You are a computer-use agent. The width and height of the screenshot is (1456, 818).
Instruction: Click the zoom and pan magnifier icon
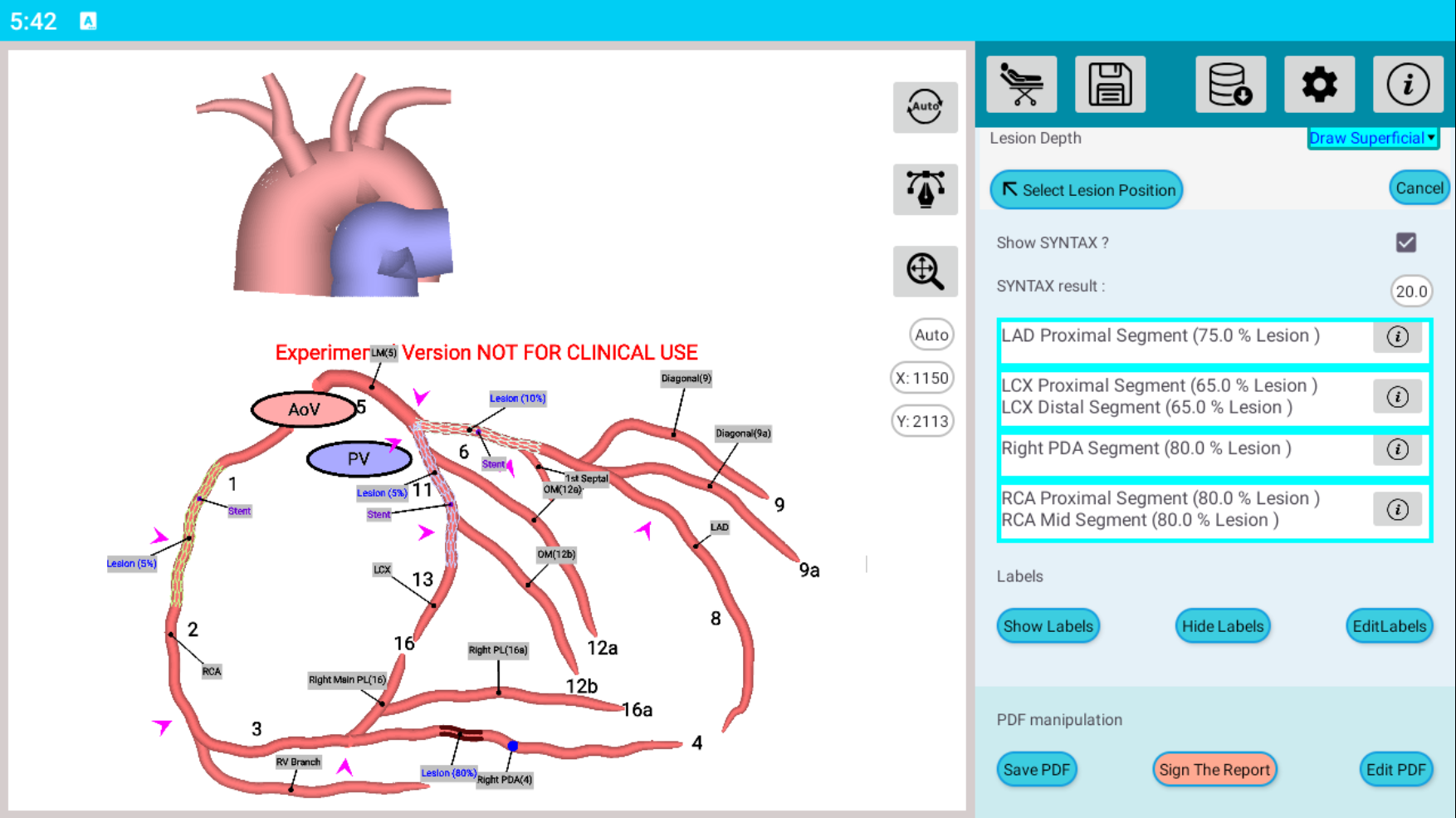click(x=925, y=272)
